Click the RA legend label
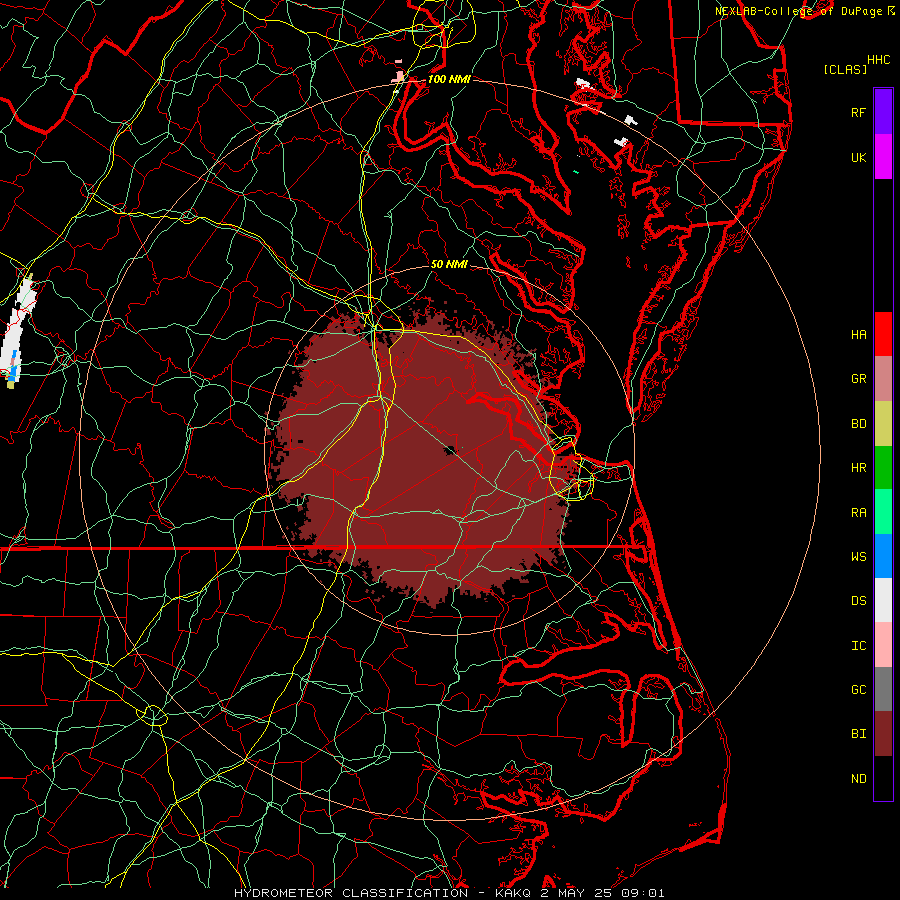This screenshot has width=900, height=900. pyautogui.click(x=858, y=513)
